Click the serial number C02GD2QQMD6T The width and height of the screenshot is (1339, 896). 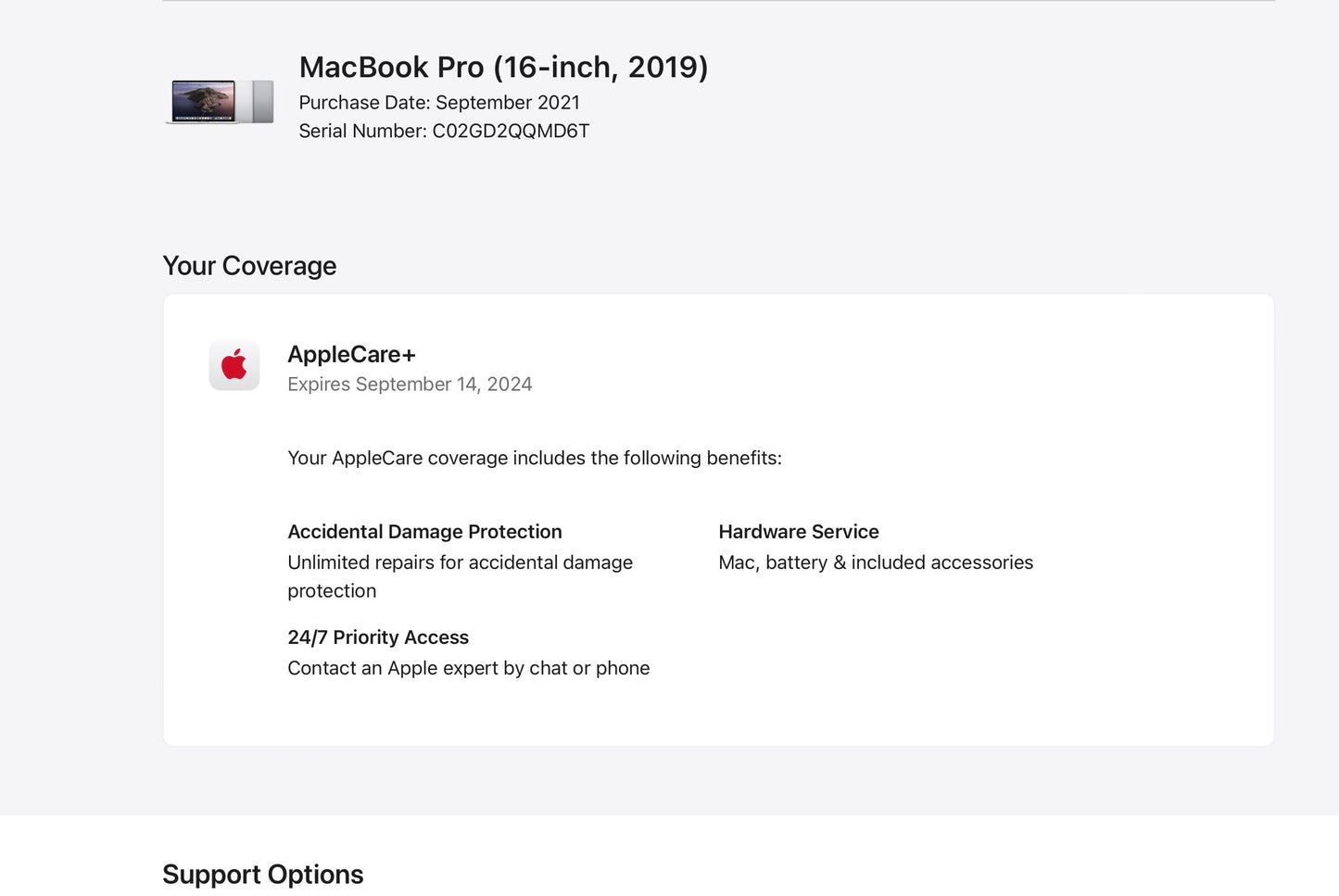(443, 131)
